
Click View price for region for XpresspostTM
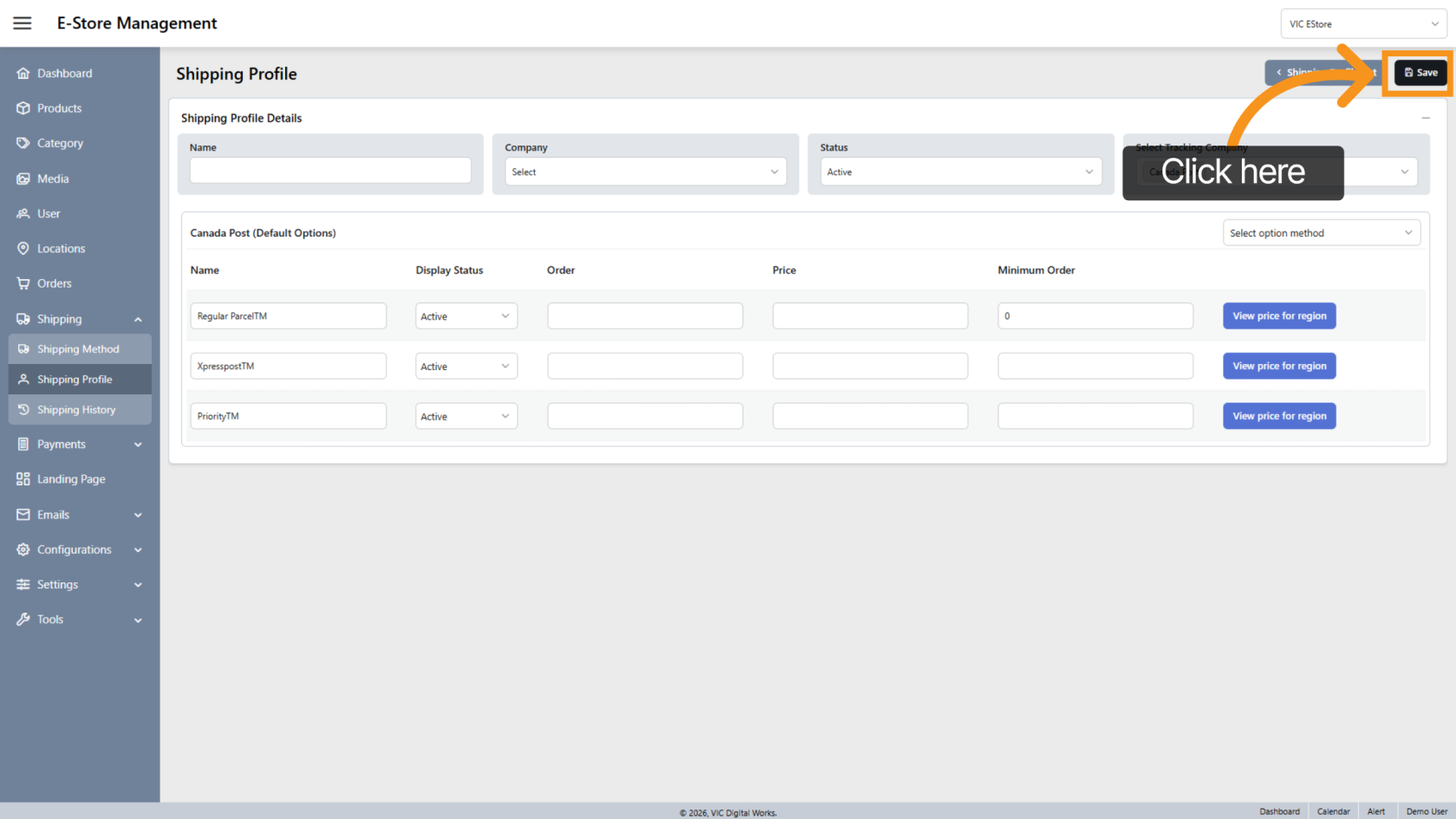point(1279,366)
